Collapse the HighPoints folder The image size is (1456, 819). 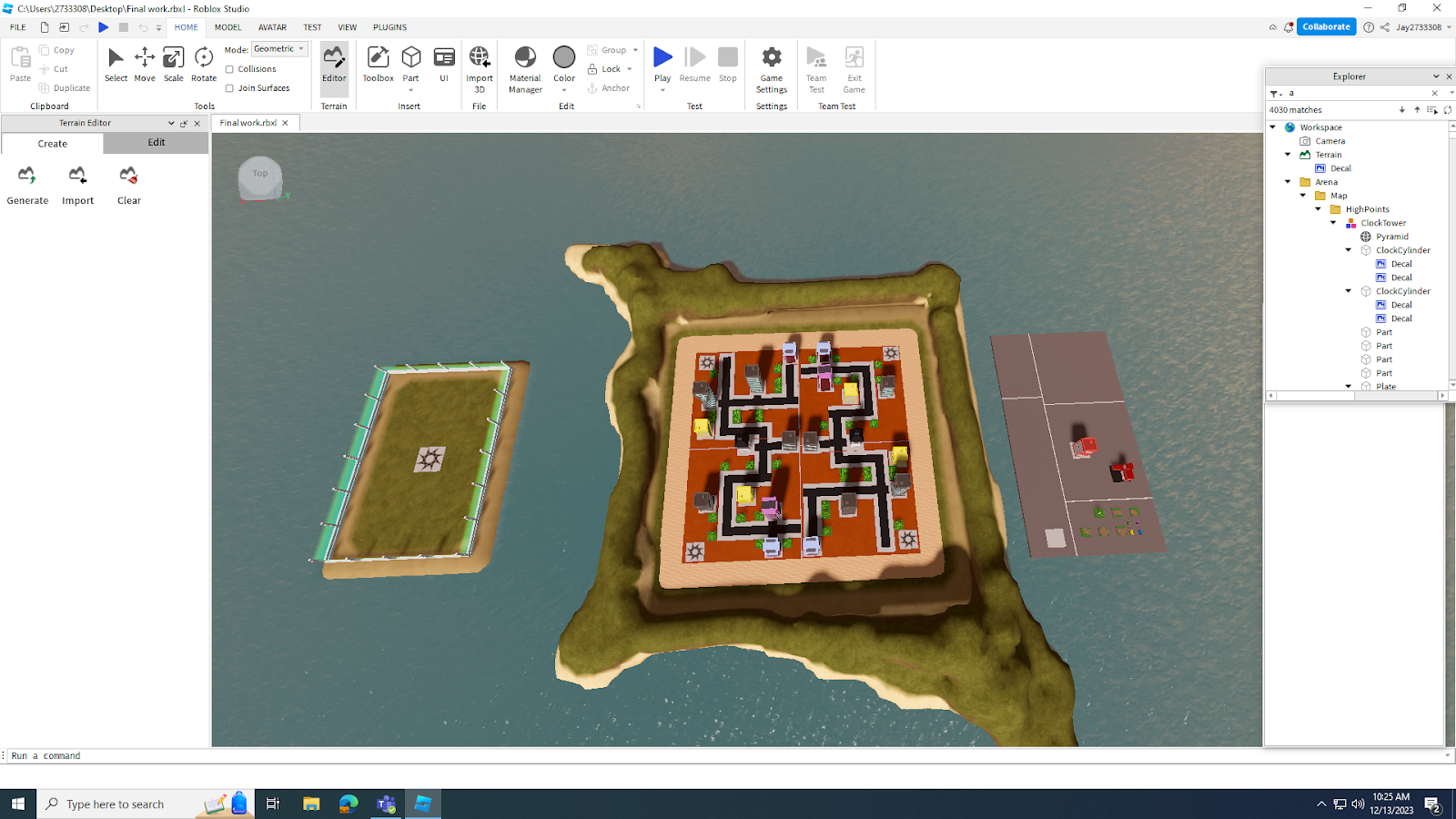[1319, 209]
